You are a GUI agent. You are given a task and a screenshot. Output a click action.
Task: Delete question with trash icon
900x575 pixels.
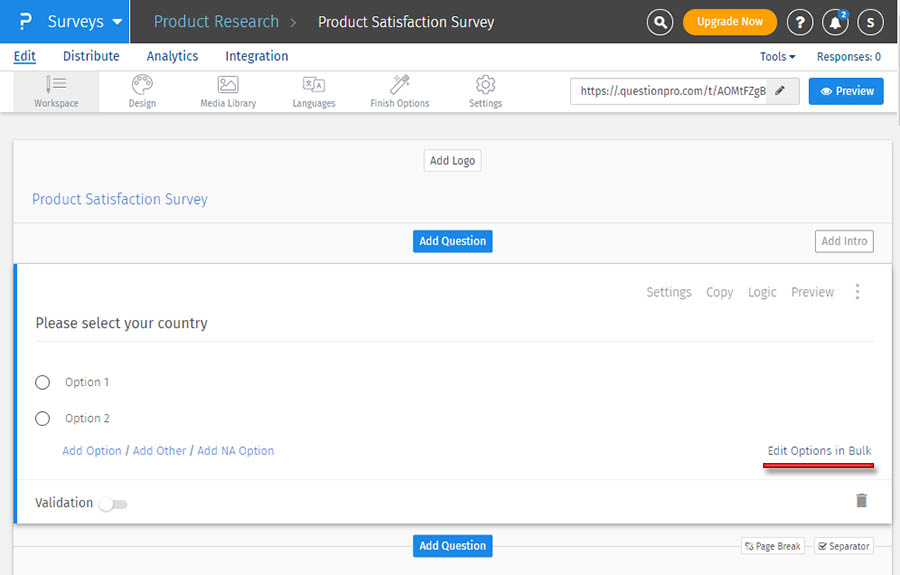pos(861,500)
